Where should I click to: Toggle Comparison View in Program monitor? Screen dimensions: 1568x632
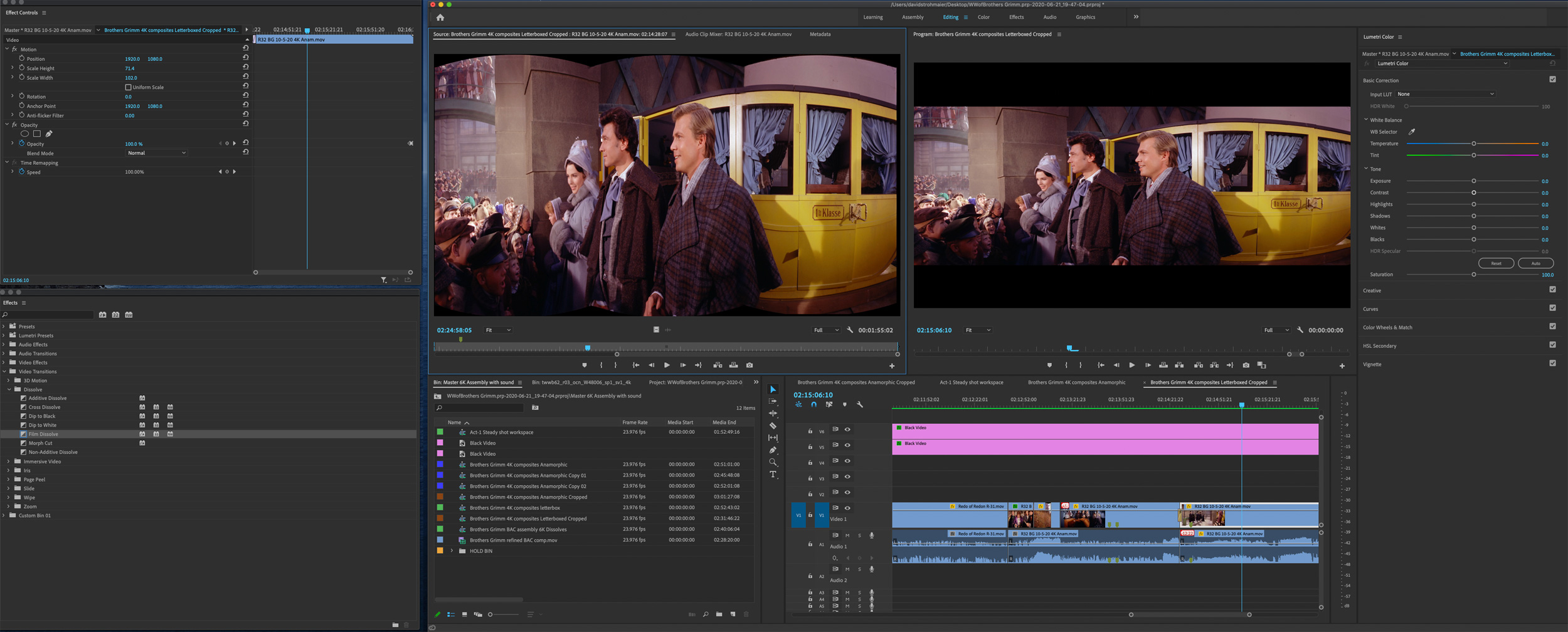1261,365
